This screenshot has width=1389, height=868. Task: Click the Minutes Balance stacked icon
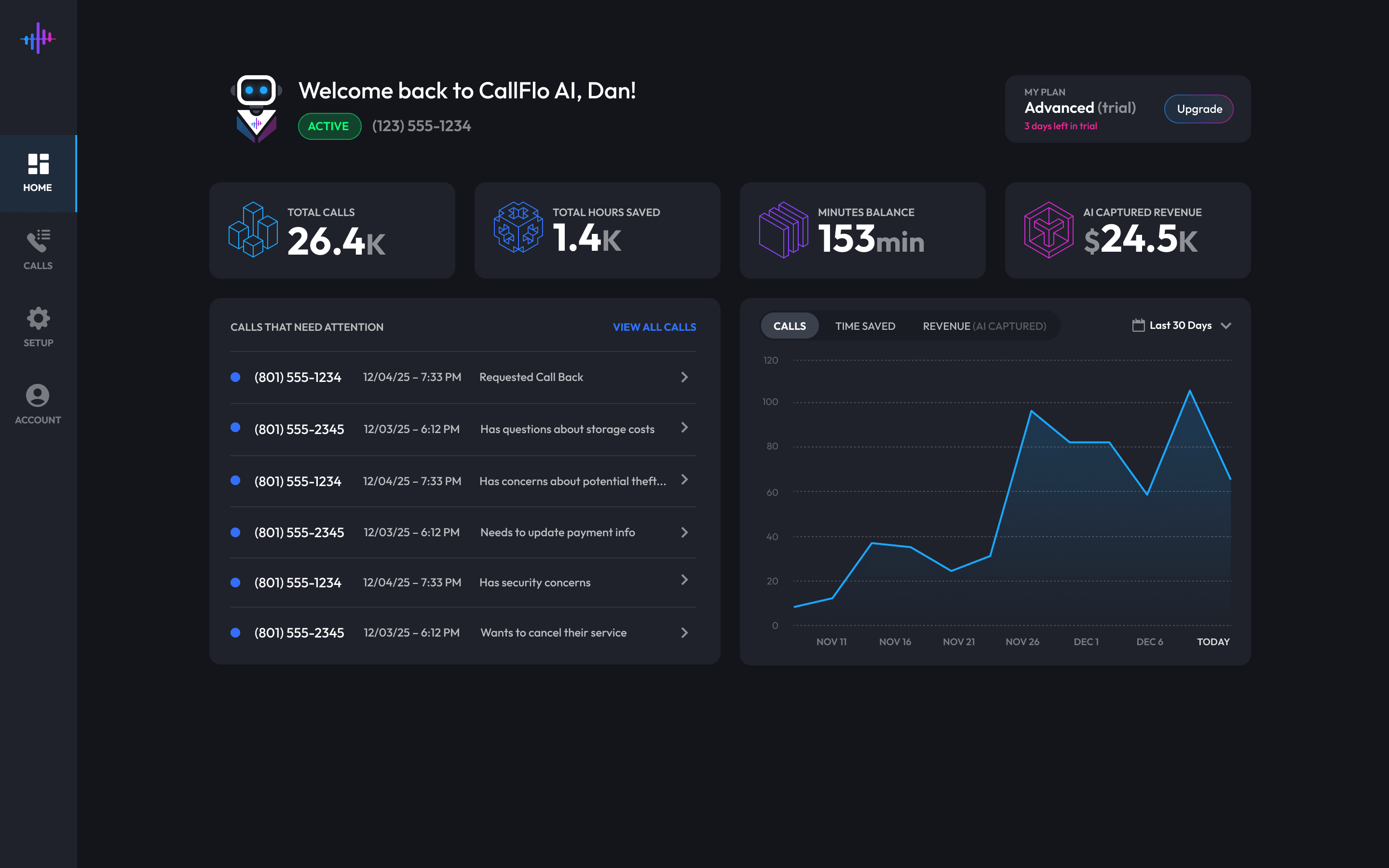pos(783,230)
